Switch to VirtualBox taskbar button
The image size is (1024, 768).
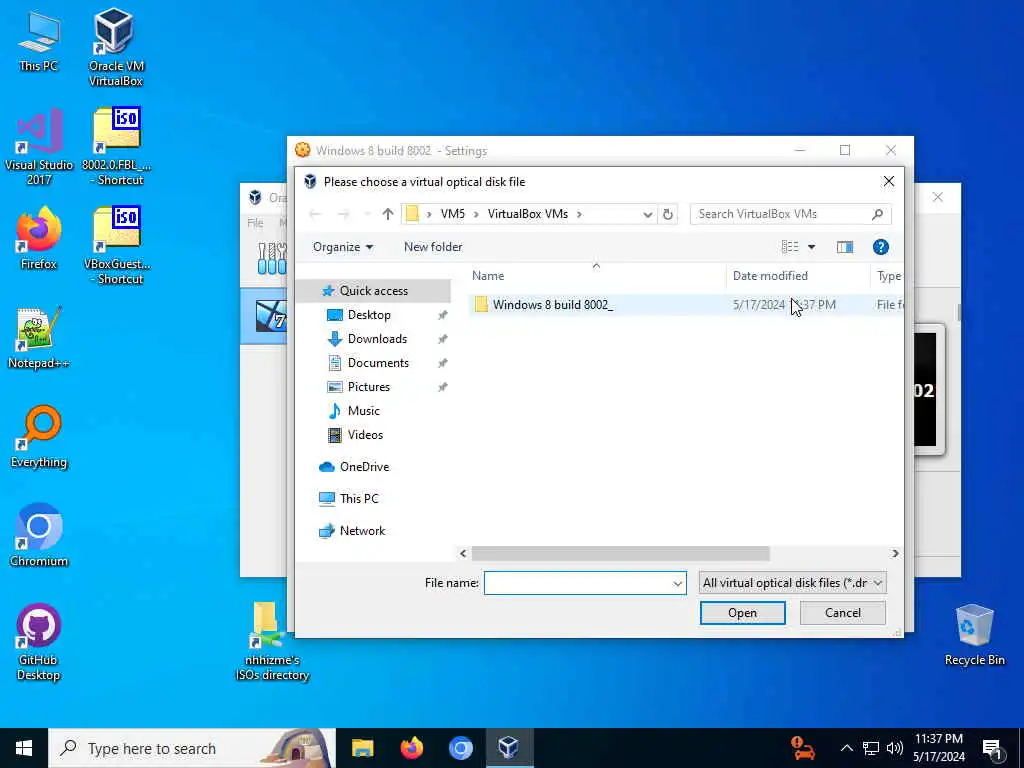[x=509, y=748]
